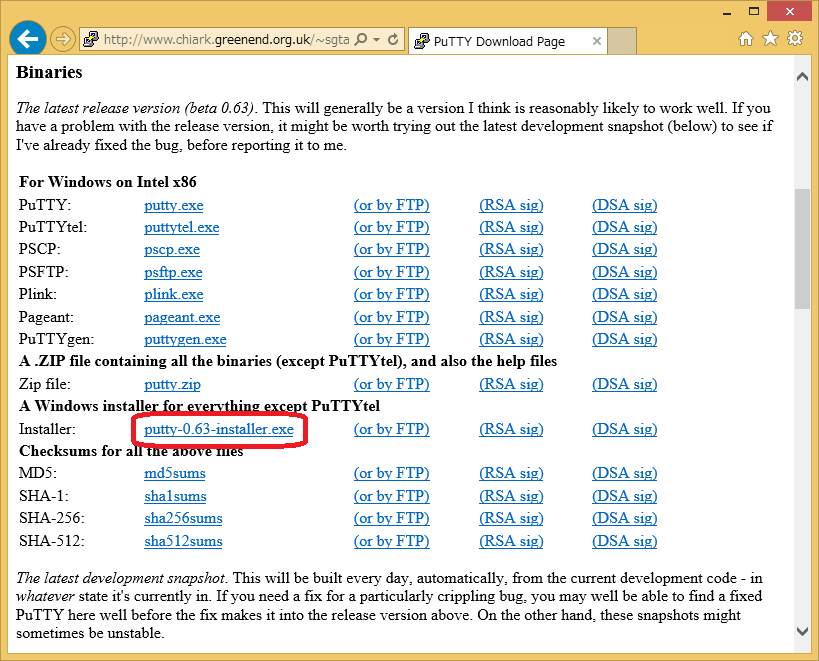This screenshot has height=661, width=819.
Task: Download puttytel.exe link
Action: point(182,227)
